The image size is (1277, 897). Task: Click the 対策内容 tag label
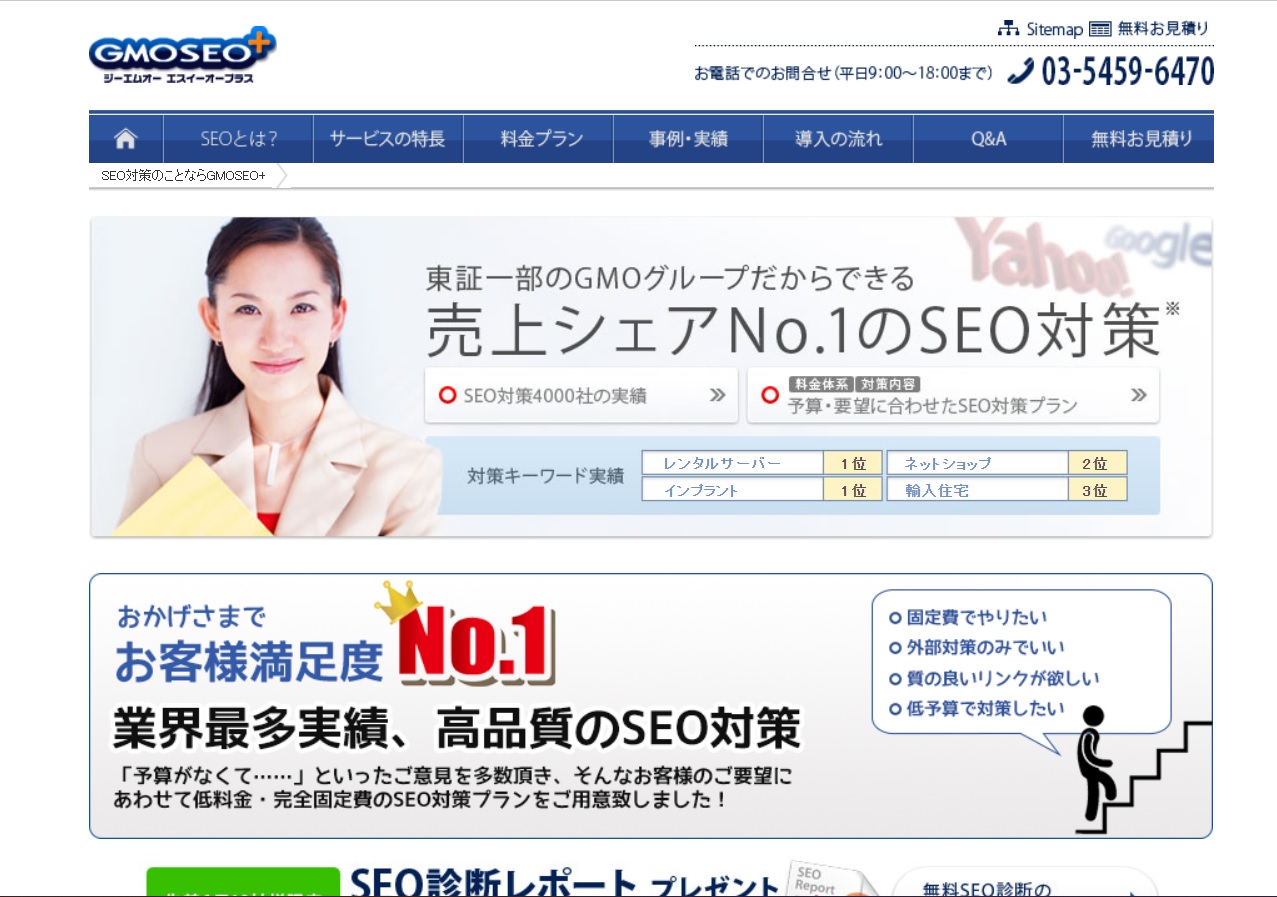click(888, 383)
